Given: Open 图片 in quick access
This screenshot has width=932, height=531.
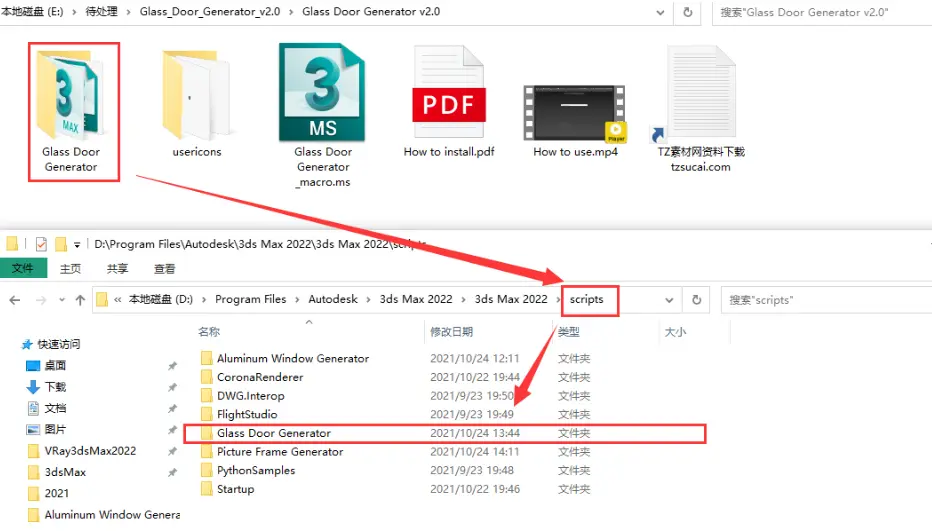Looking at the screenshot, I should point(55,429).
